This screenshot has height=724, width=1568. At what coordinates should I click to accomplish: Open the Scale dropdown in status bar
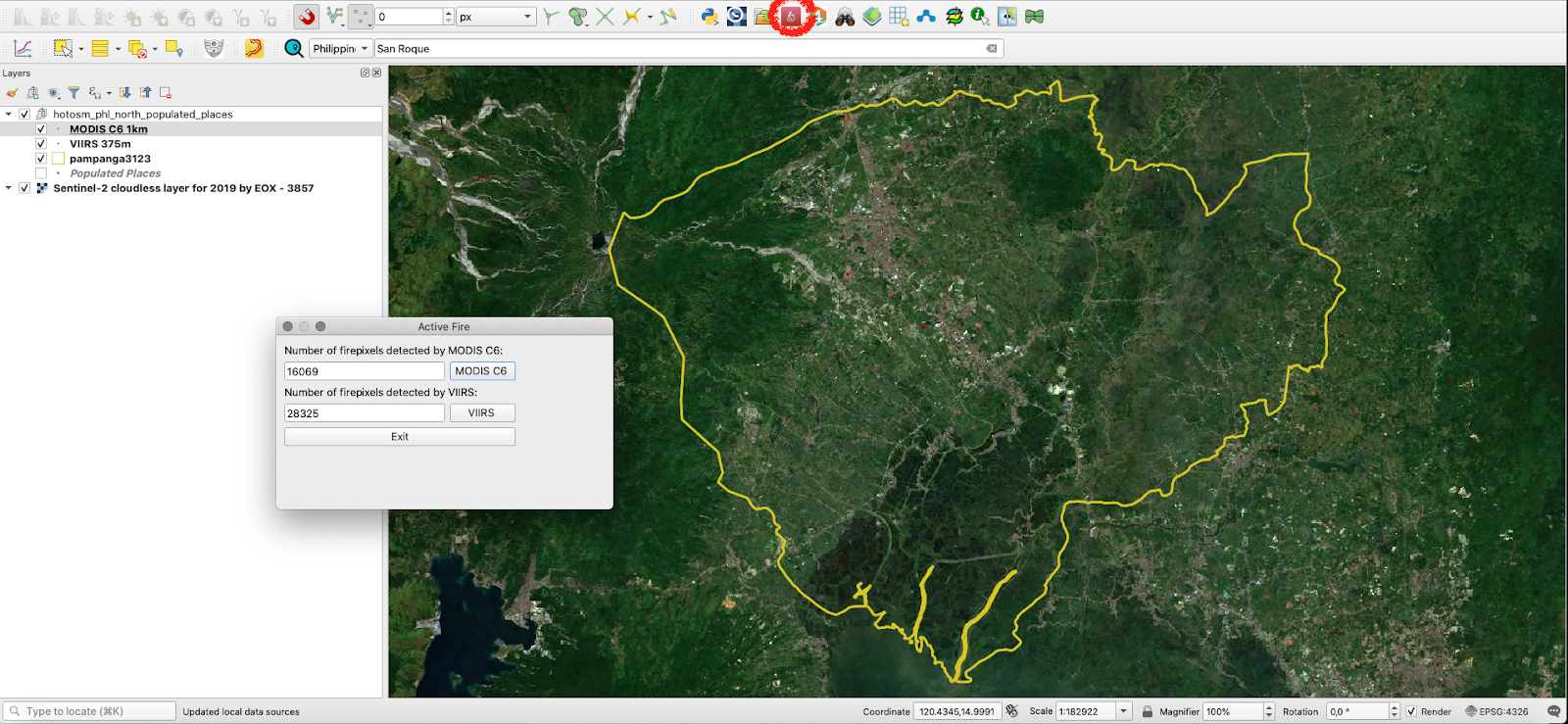coord(1124,711)
